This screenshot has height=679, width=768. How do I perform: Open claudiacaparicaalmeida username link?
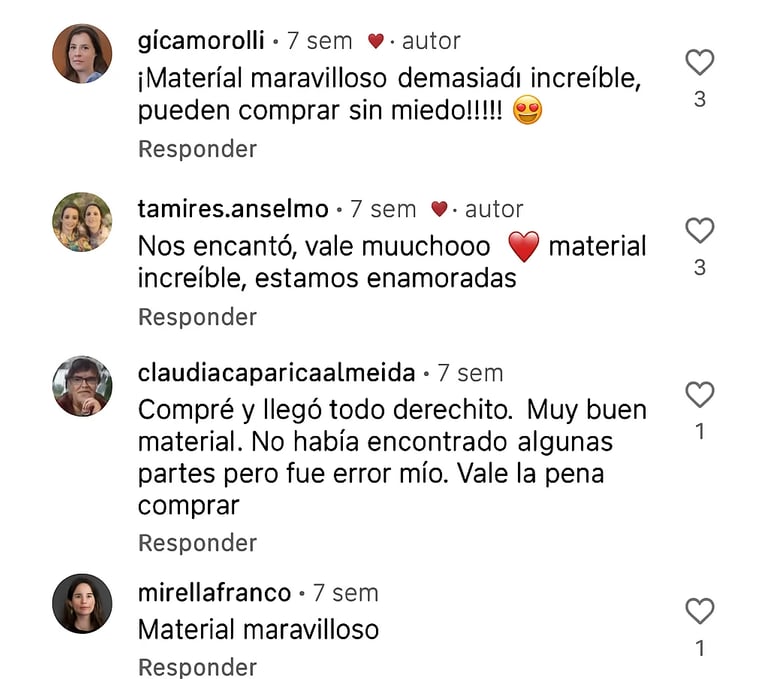click(276, 373)
